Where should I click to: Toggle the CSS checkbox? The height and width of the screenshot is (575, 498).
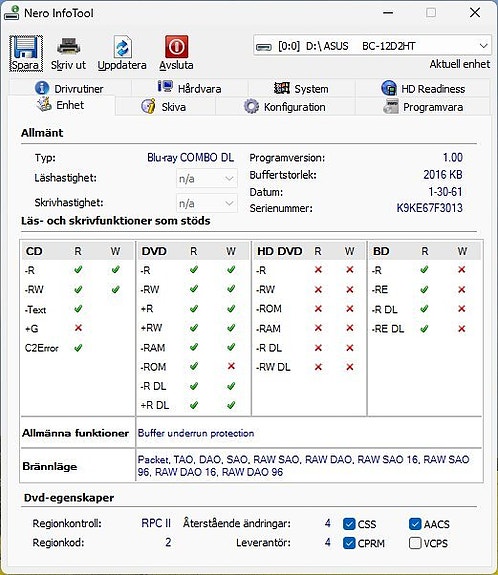tap(349, 524)
